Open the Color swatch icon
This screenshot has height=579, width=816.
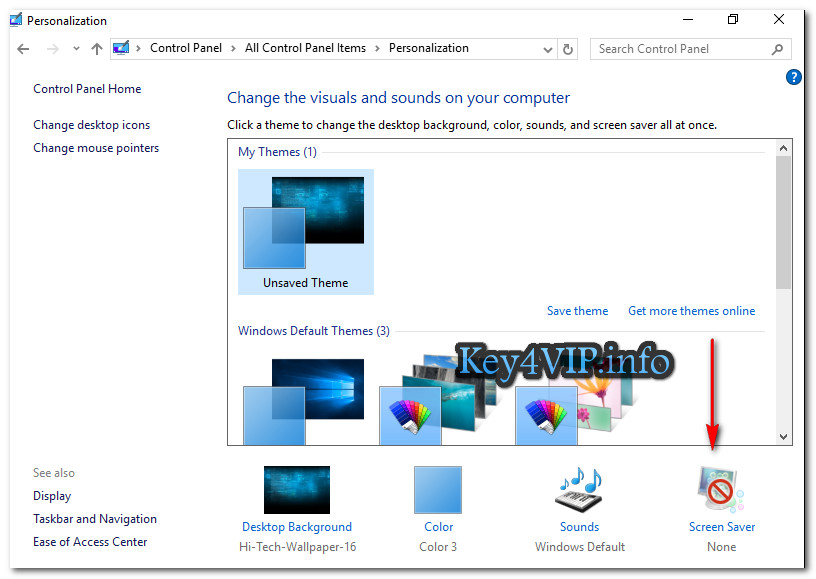[x=438, y=490]
